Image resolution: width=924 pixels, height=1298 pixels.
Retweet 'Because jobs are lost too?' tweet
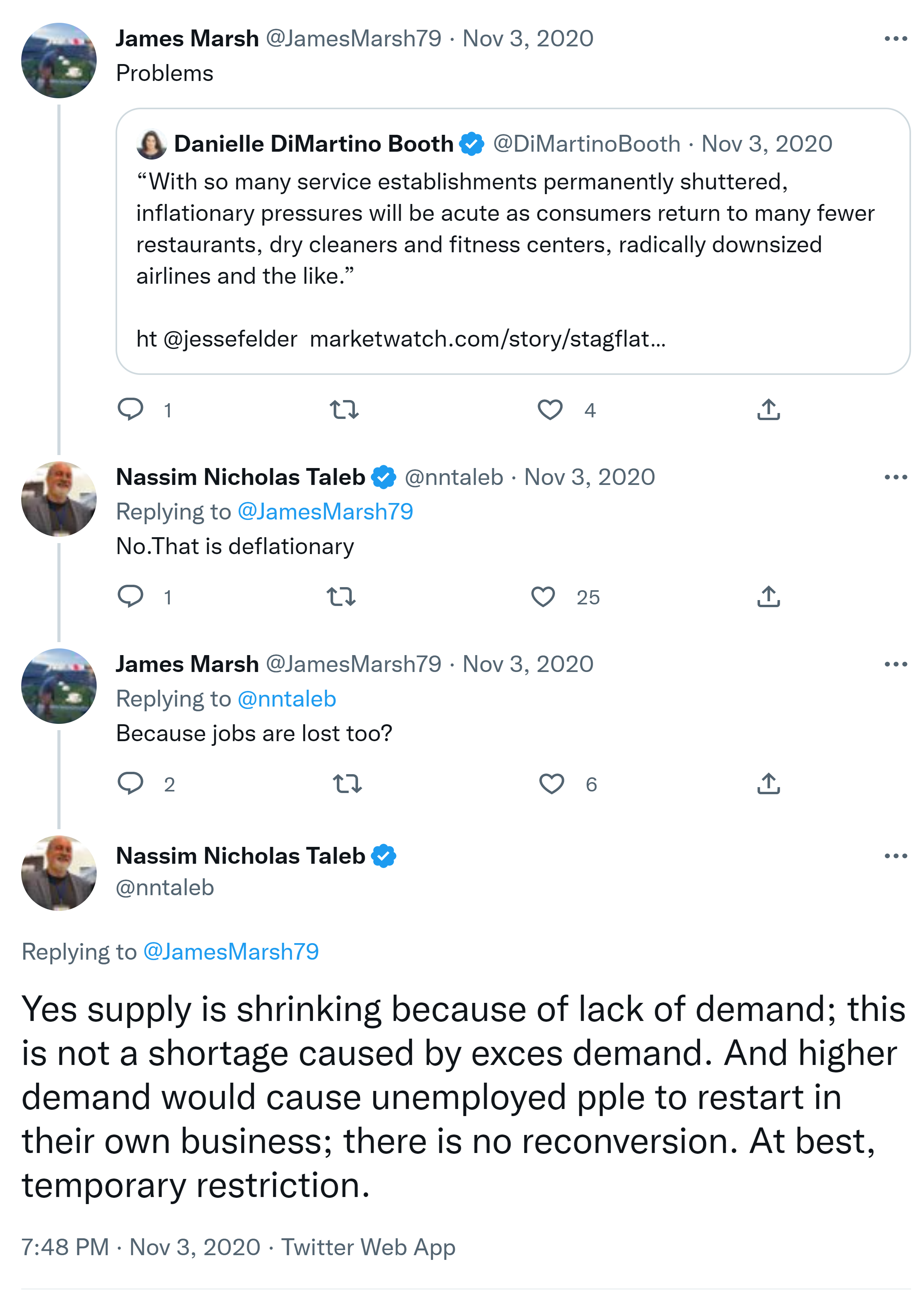(x=347, y=783)
